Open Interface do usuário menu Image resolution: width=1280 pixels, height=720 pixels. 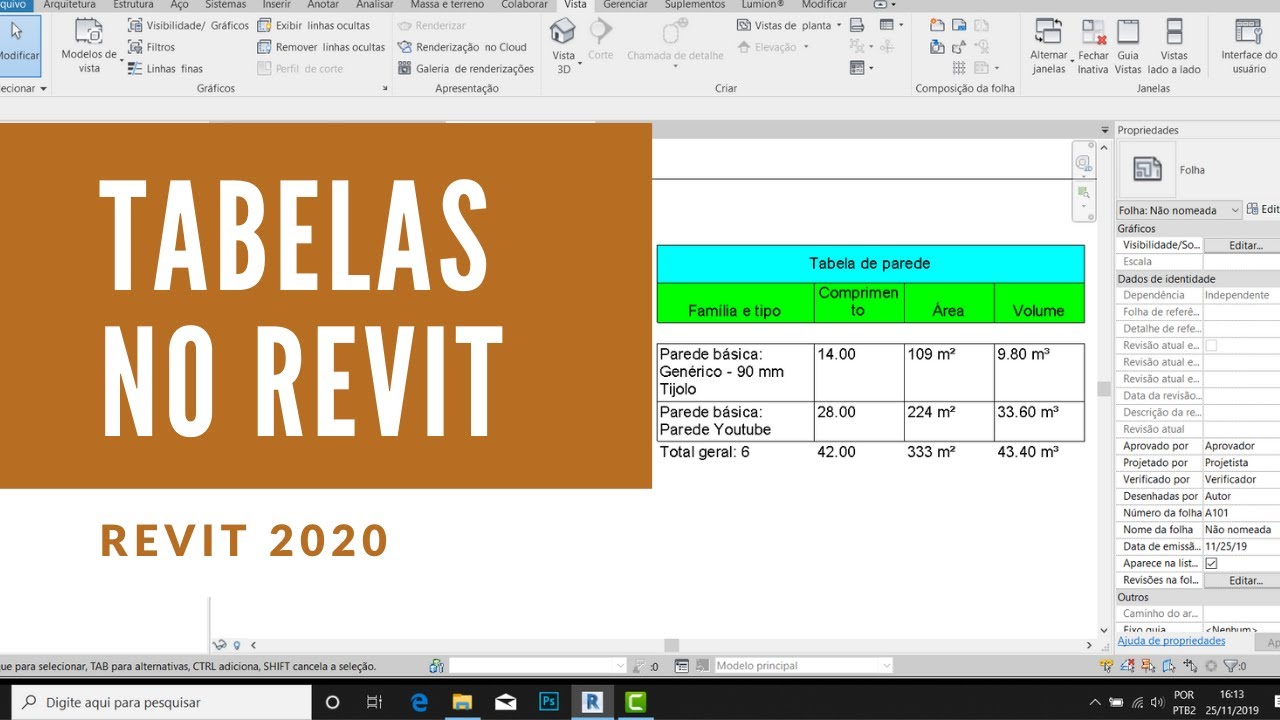pos(1249,46)
